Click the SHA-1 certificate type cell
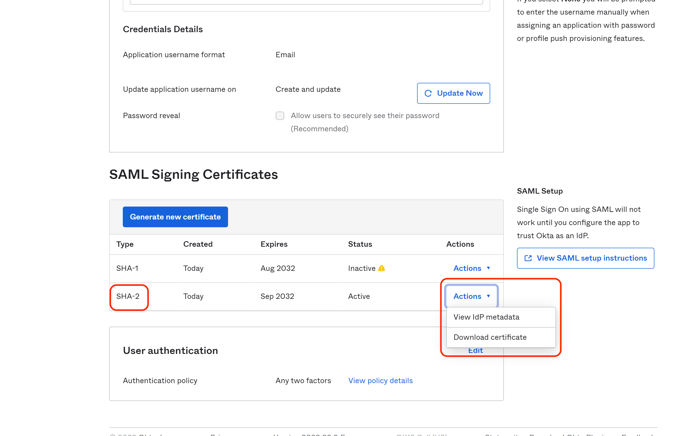Screen dimensions: 688x436 (x=127, y=268)
